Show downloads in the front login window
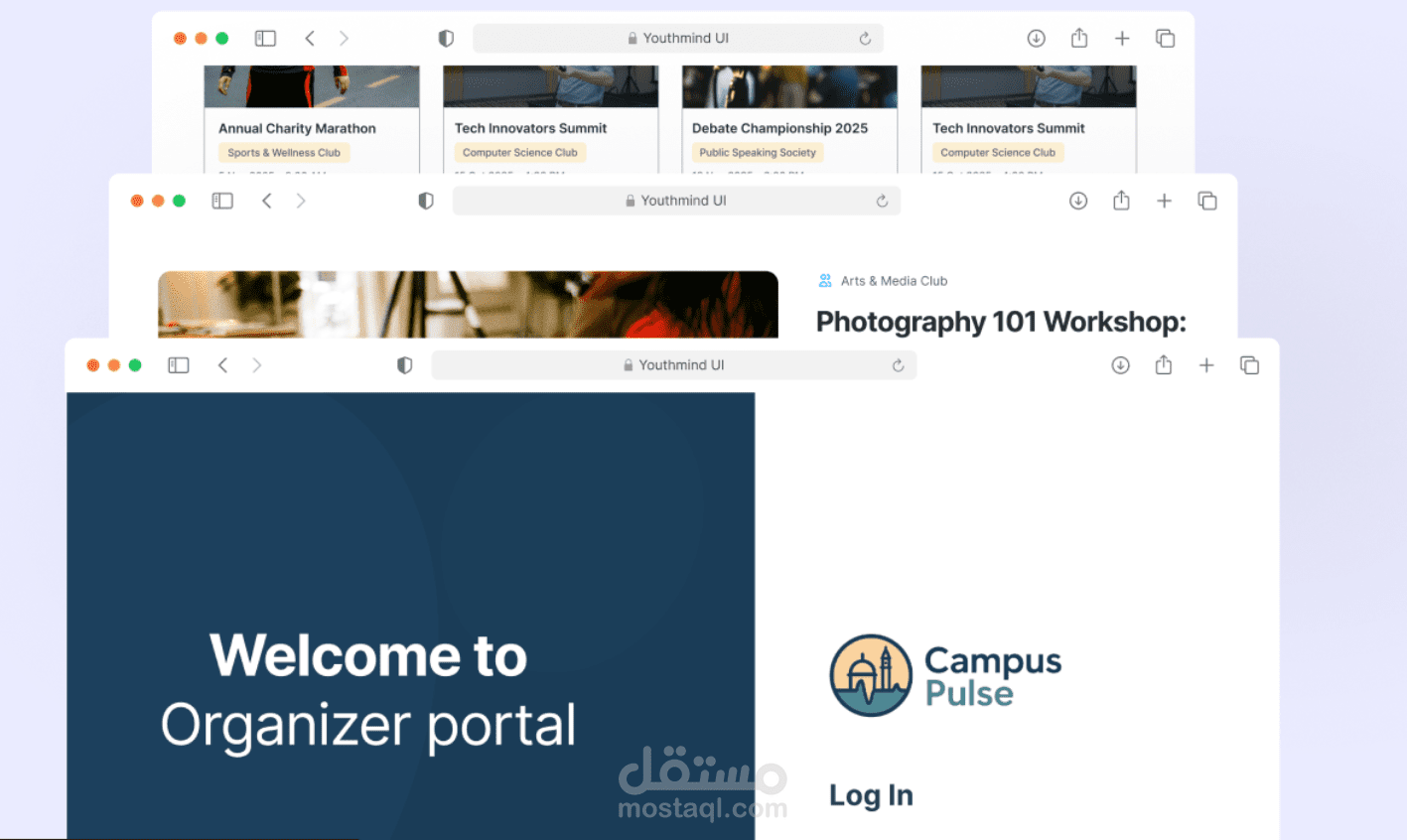Image resolution: width=1407 pixels, height=840 pixels. pyautogui.click(x=1120, y=365)
